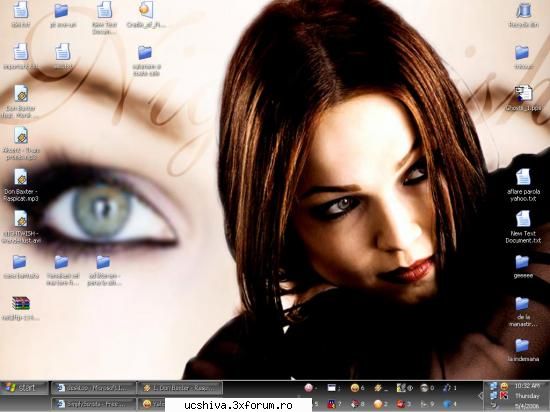This screenshot has height=412, width=550.
Task: Open the folder directly above the WinRAR archive
Action: point(20,262)
